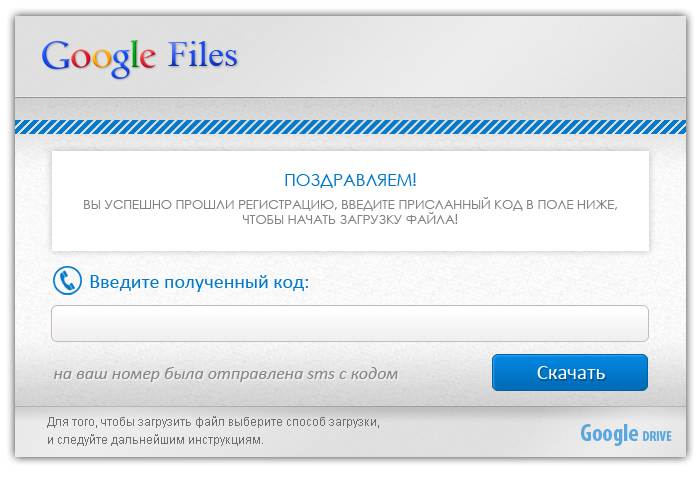The width and height of the screenshot is (700, 500).
Task: Focus the received code input field
Action: [x=350, y=324]
